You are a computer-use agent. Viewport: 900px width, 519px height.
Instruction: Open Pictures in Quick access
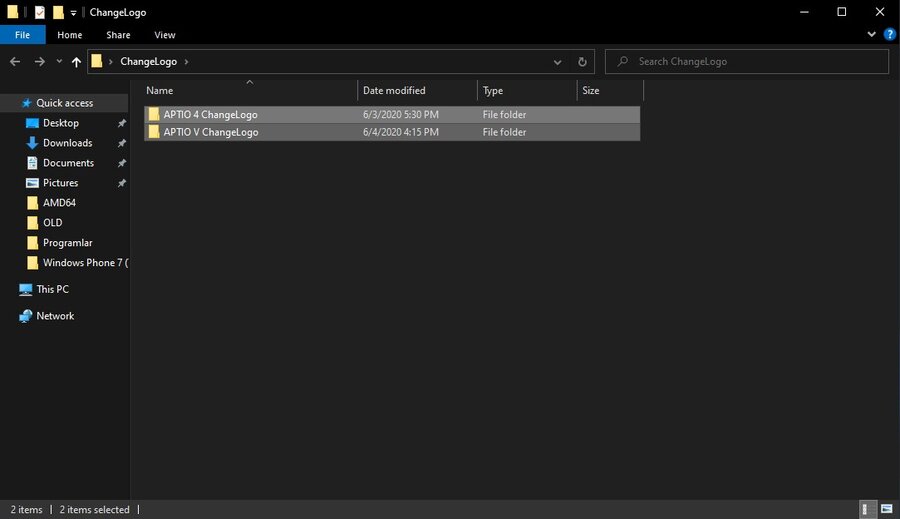coord(60,183)
